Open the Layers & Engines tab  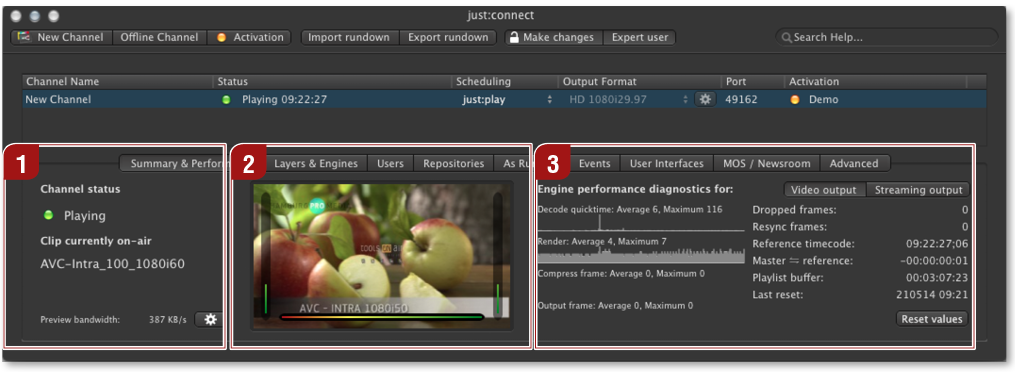click(x=315, y=164)
